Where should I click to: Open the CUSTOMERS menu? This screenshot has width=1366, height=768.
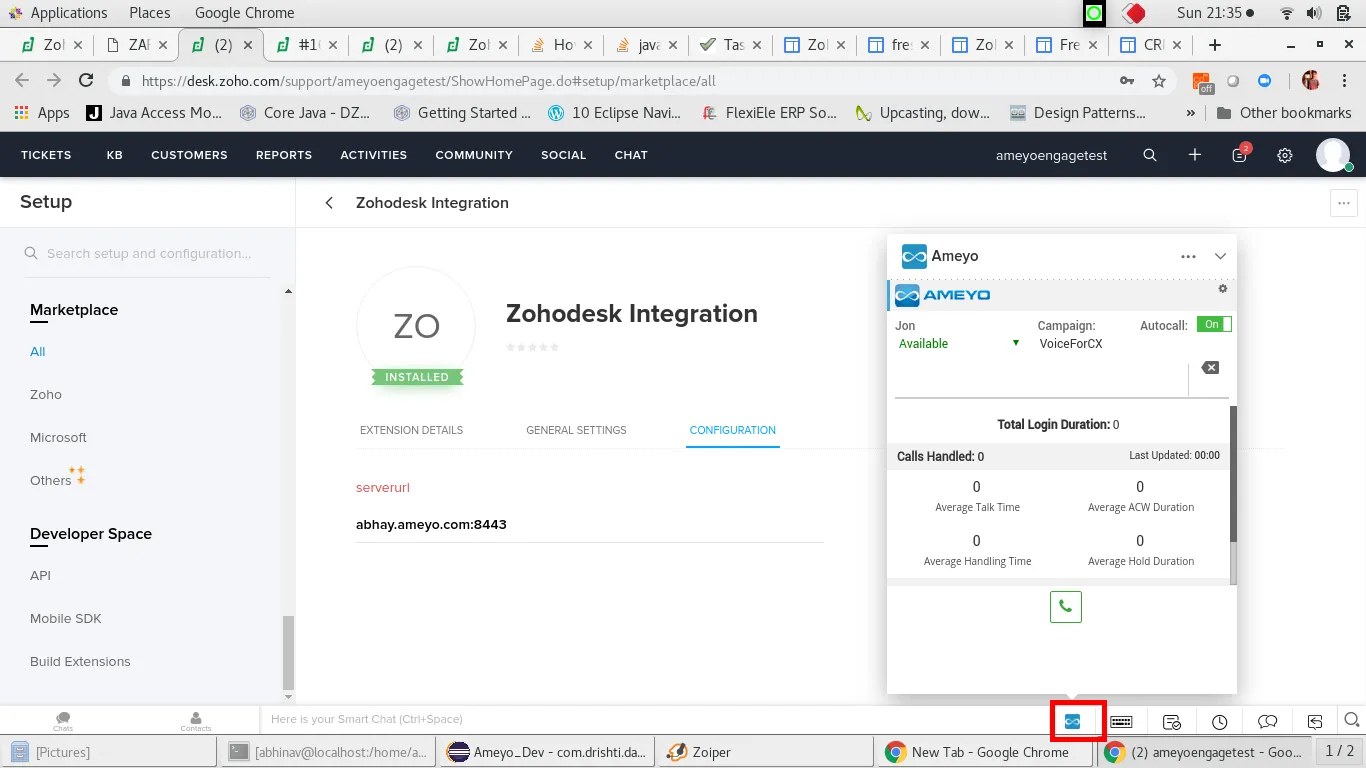click(189, 155)
